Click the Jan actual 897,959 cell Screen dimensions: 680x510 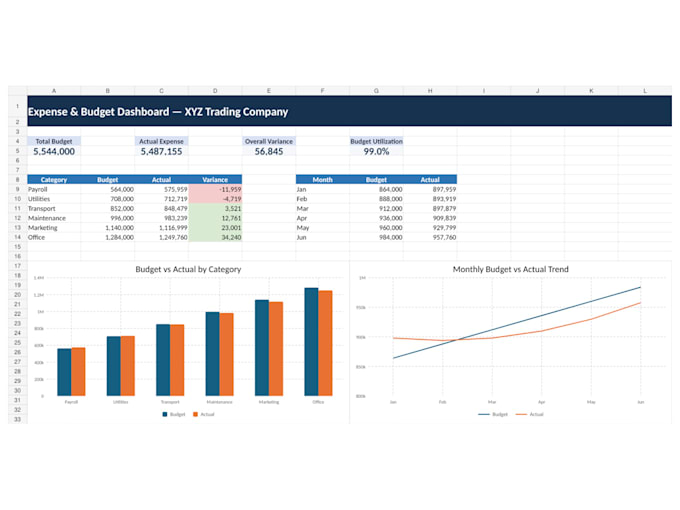point(430,190)
